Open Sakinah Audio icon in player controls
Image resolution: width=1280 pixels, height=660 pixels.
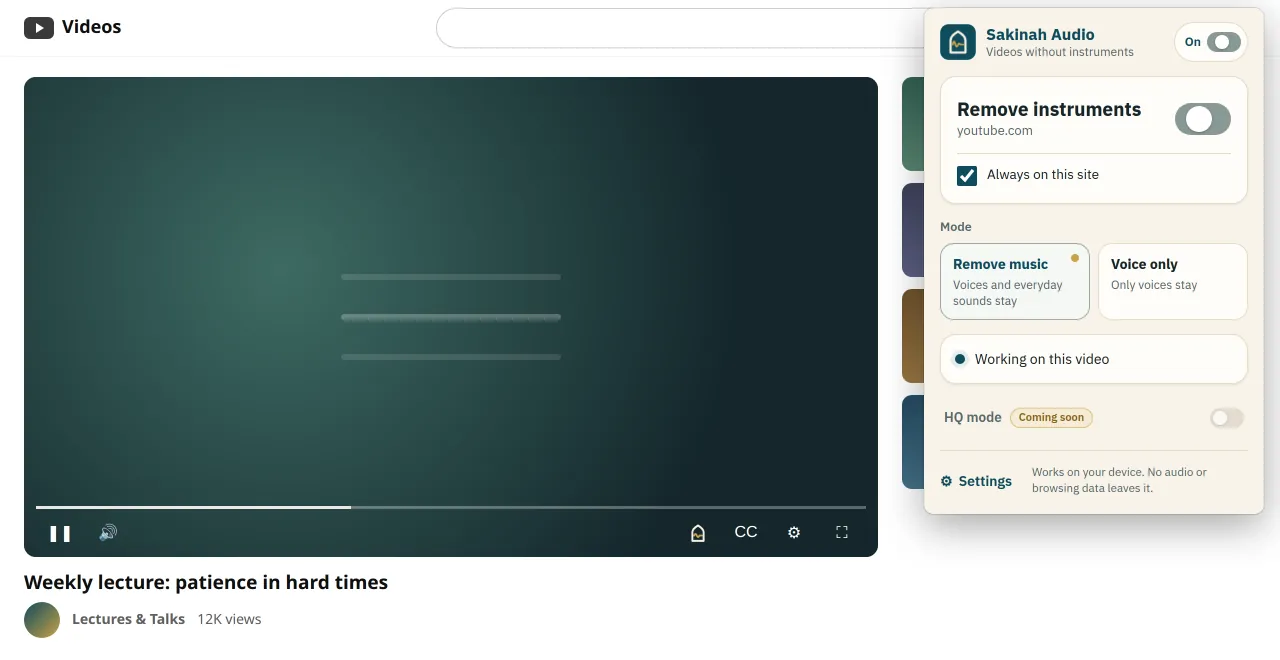click(x=698, y=533)
